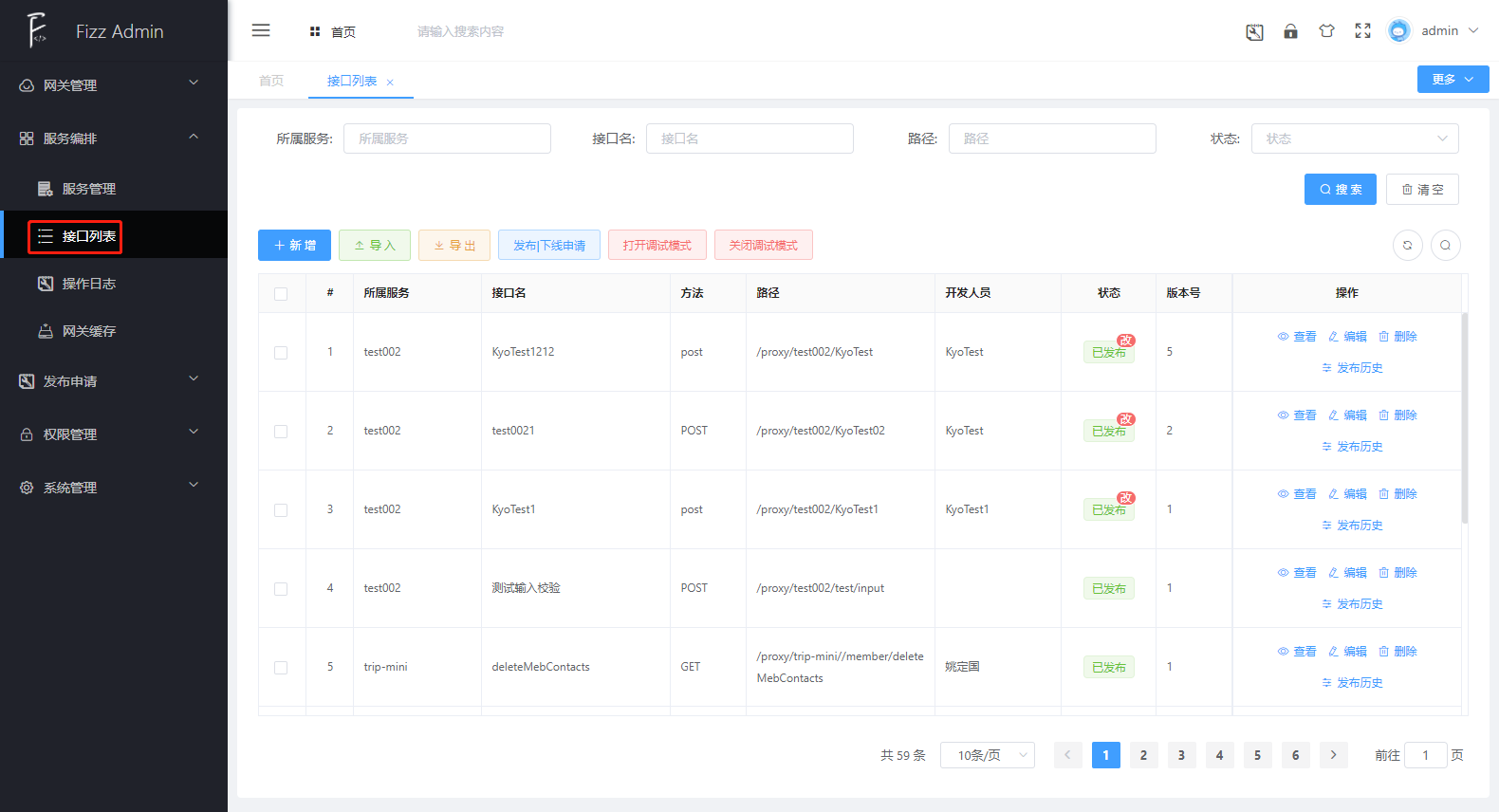Switch to the 首页 tab
The height and width of the screenshot is (812, 1499).
(x=271, y=82)
